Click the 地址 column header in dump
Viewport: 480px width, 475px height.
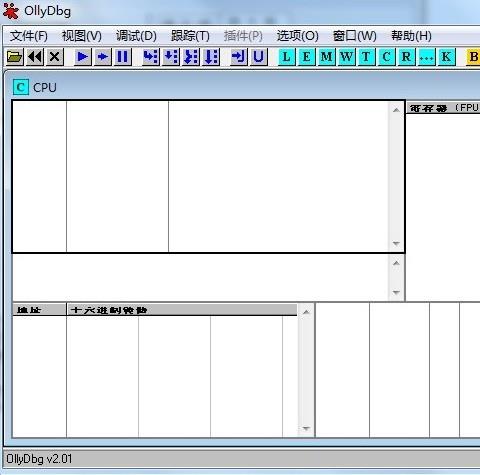pyautogui.click(x=39, y=310)
